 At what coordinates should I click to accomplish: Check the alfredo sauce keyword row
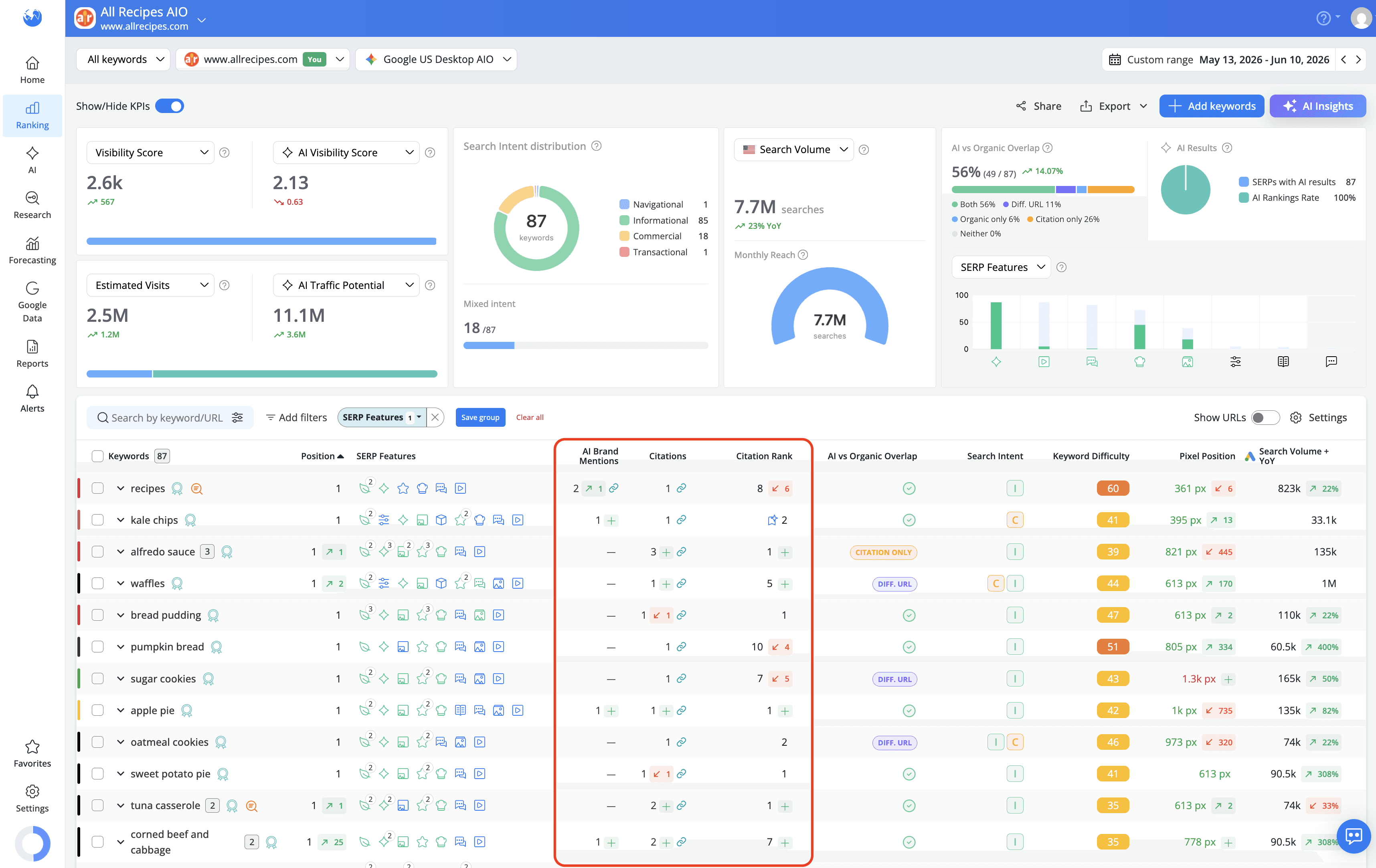(97, 552)
